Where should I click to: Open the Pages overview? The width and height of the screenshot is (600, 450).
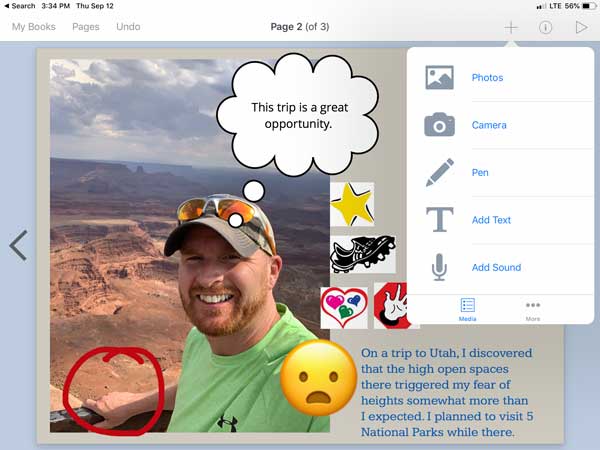pos(86,27)
